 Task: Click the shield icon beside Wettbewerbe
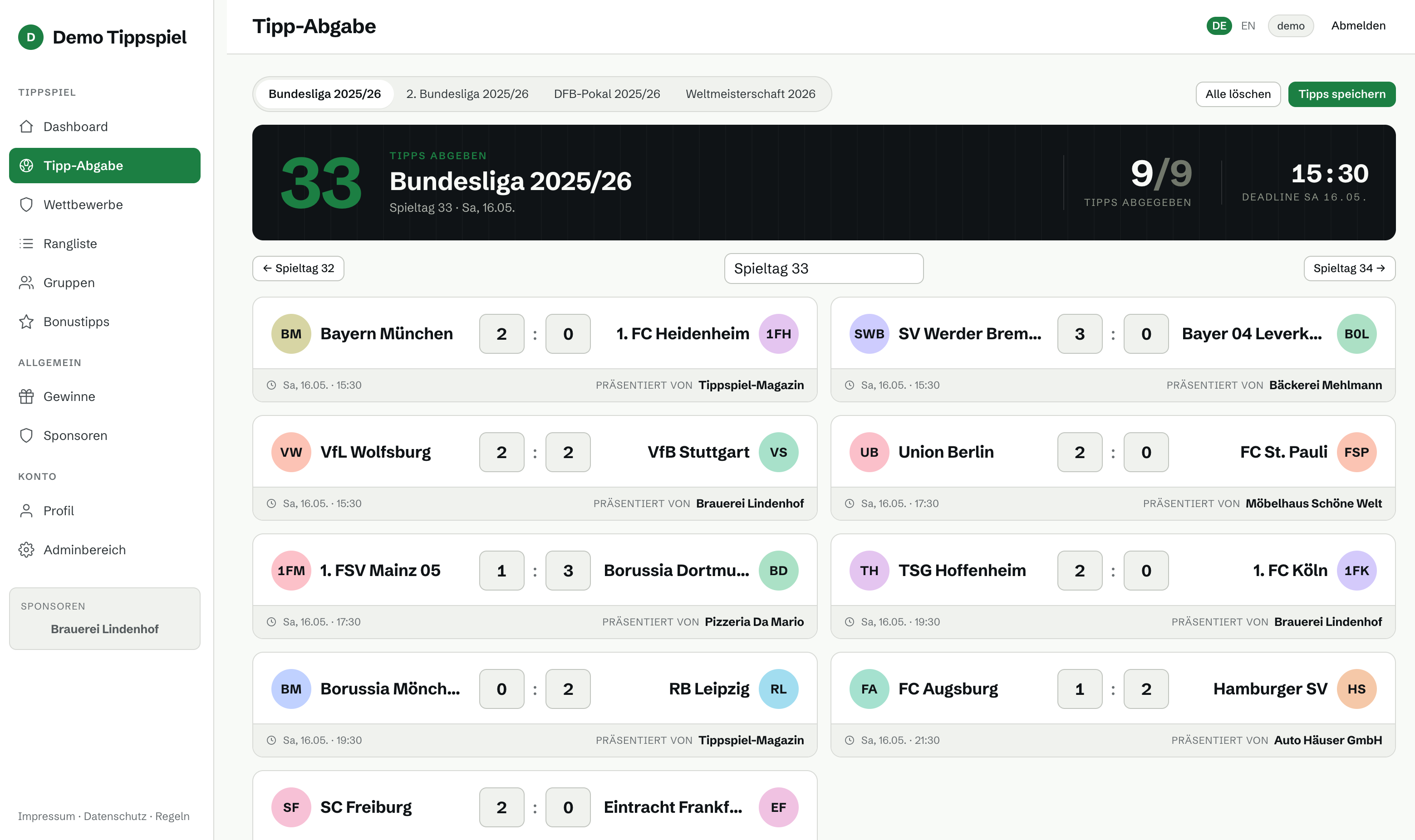point(26,205)
